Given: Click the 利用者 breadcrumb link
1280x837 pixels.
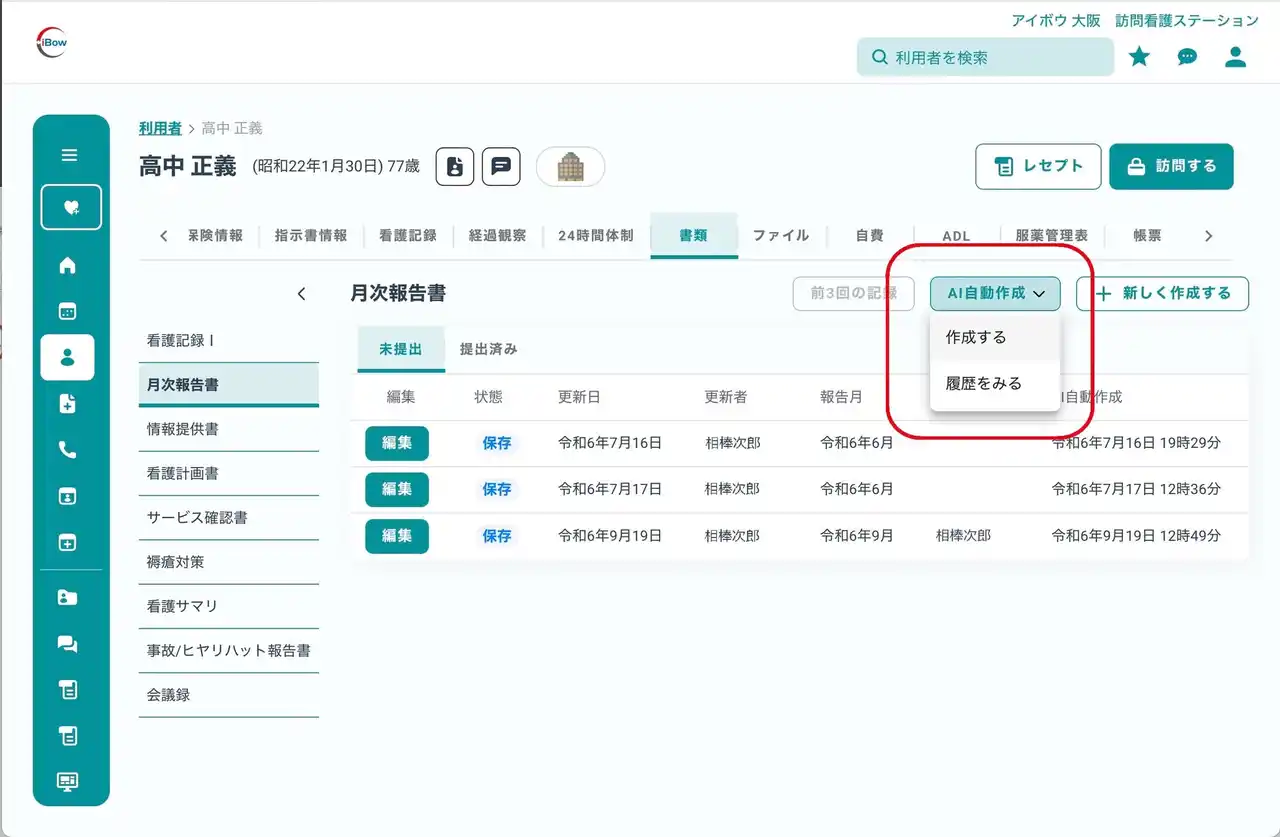Looking at the screenshot, I should tap(160, 128).
